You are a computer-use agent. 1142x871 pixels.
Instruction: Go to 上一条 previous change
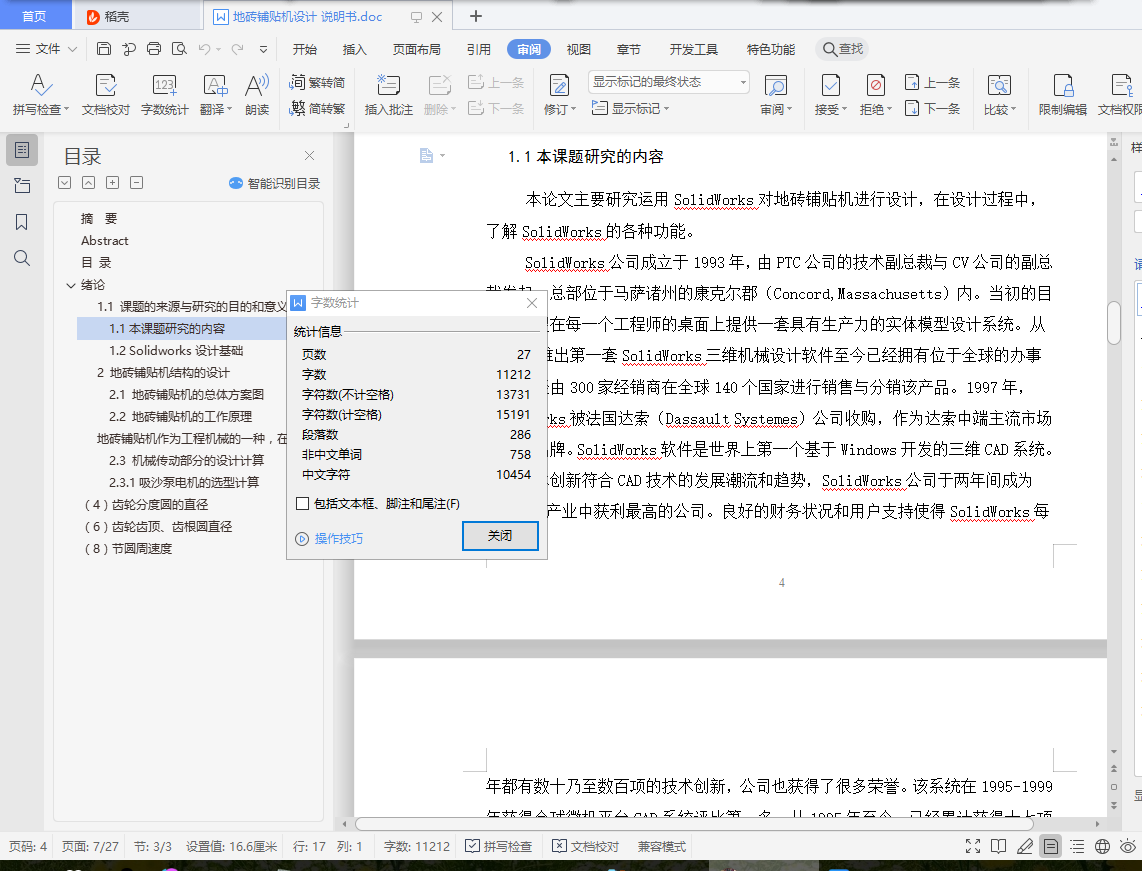coord(932,82)
